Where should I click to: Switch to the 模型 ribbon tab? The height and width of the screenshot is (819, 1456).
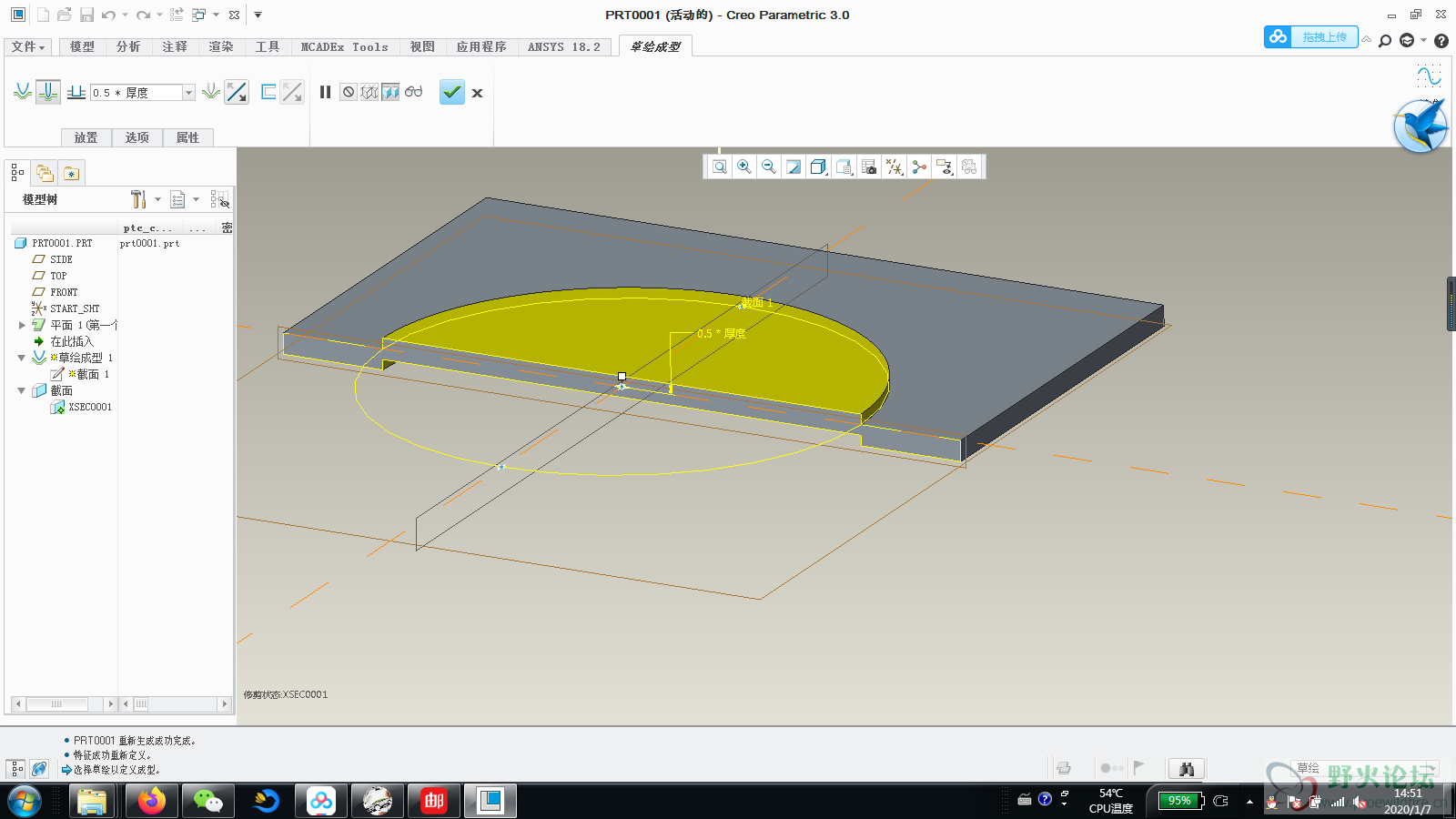point(82,46)
